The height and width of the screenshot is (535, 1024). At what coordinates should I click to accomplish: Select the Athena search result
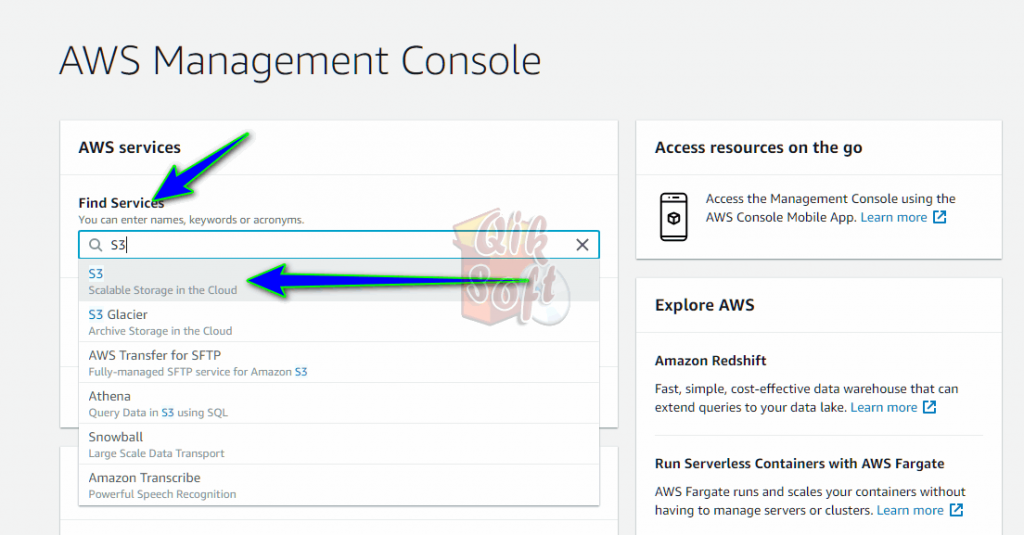tap(338, 404)
